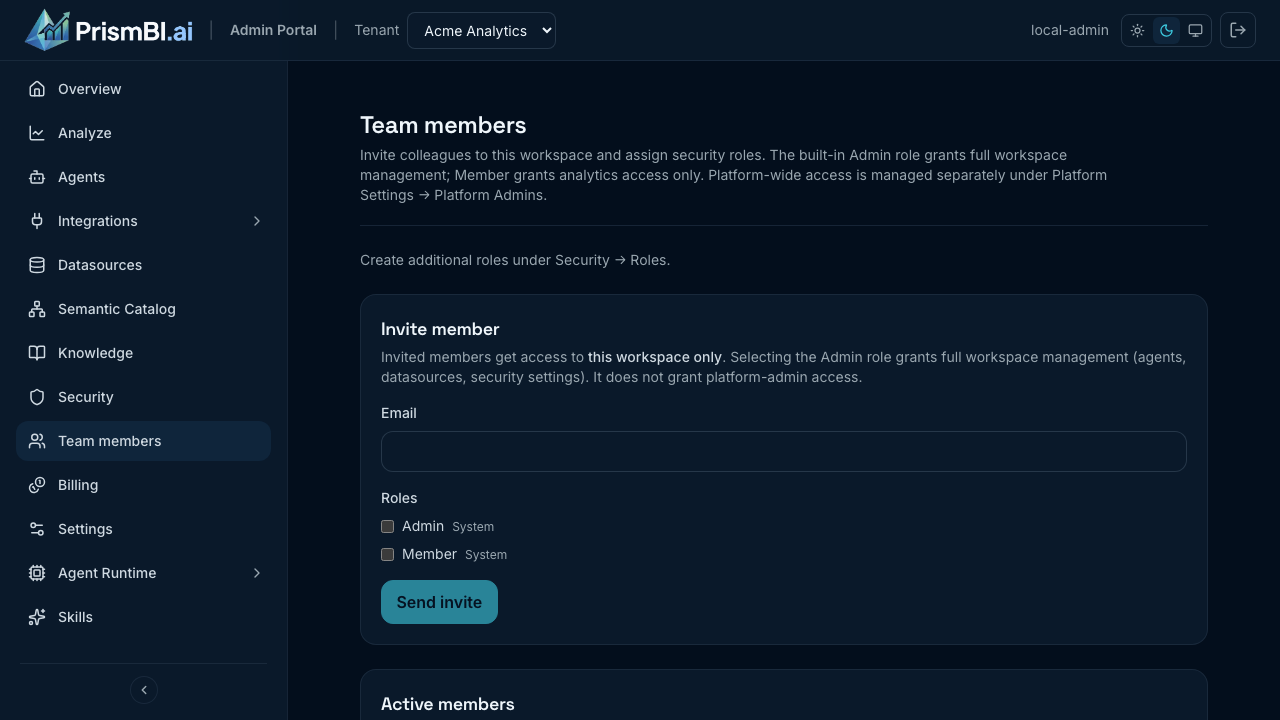Check the Admin role checkbox
Screen dimensions: 1280x720
pyautogui.click(x=388, y=526)
